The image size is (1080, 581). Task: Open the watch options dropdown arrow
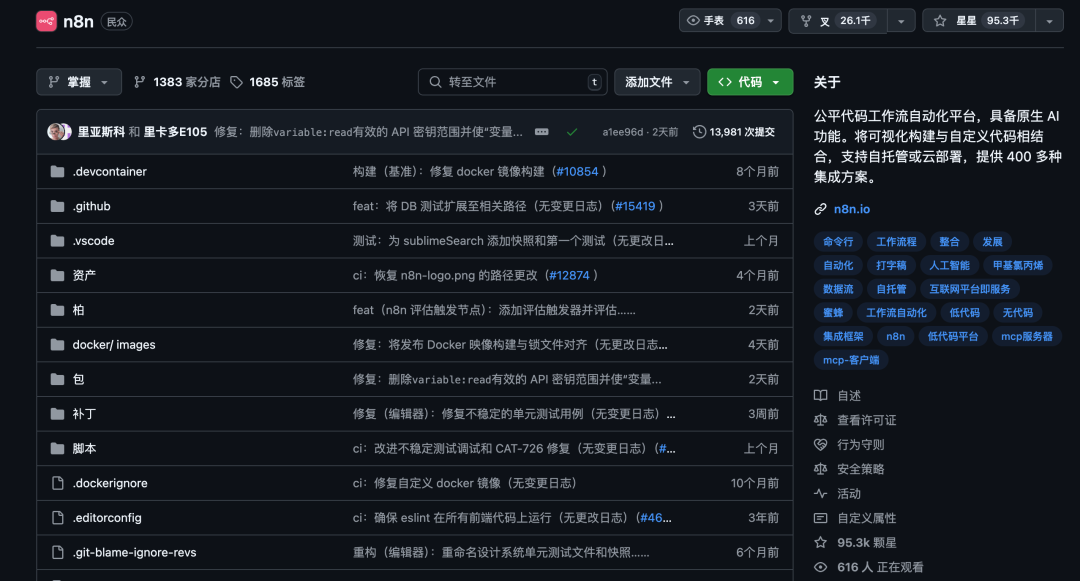coord(771,21)
